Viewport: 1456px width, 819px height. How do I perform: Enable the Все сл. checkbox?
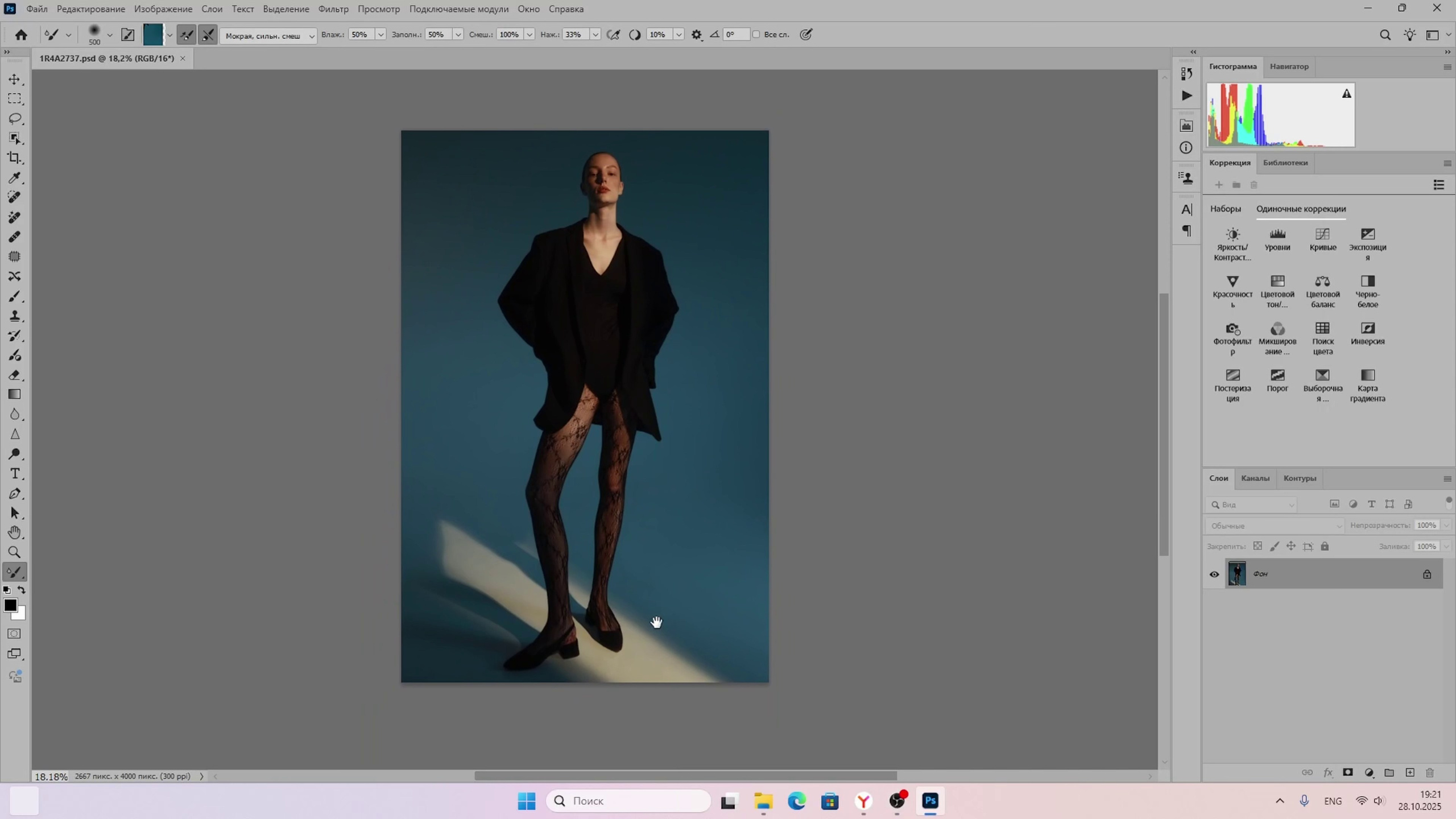(756, 35)
